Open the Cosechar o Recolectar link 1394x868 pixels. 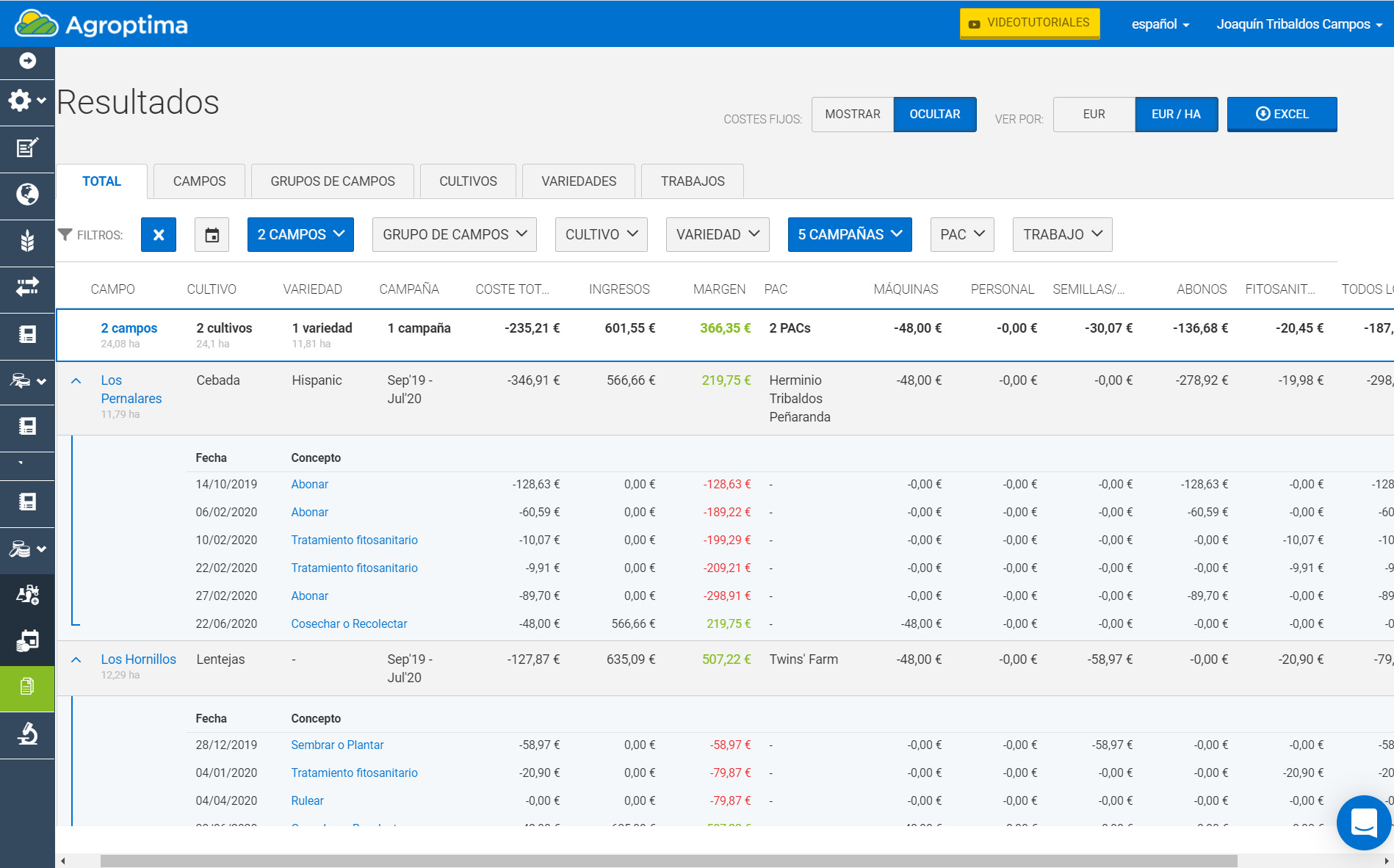click(349, 623)
